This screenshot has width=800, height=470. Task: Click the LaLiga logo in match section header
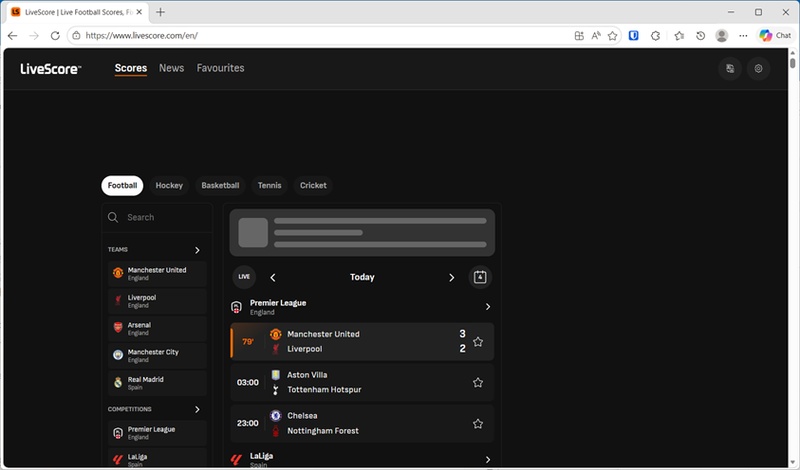(x=236, y=459)
